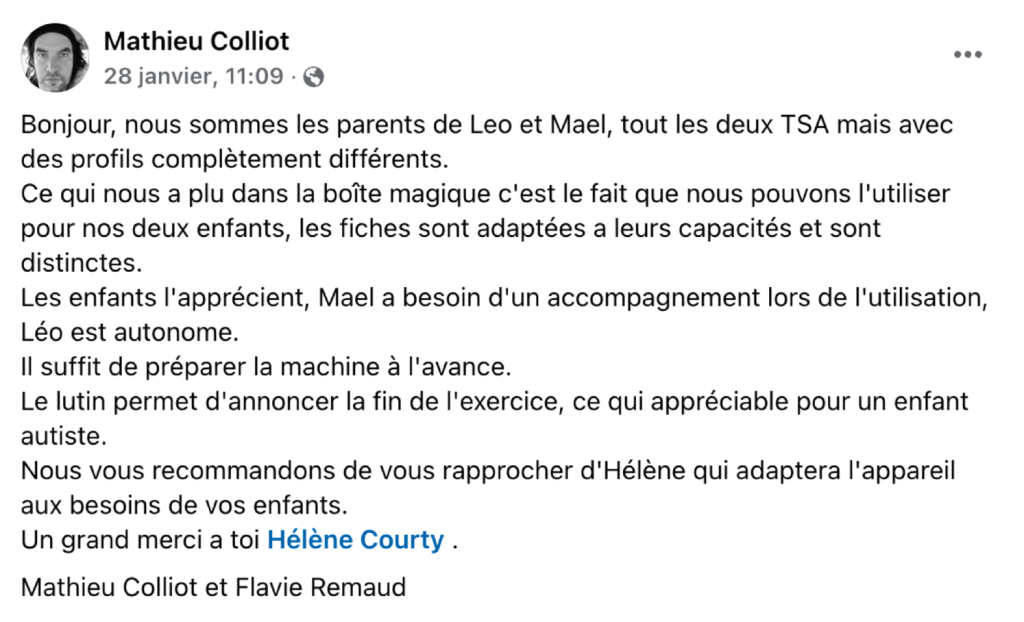Image resolution: width=1024 pixels, height=622 pixels.
Task: Click the globe public audience icon
Action: click(313, 77)
